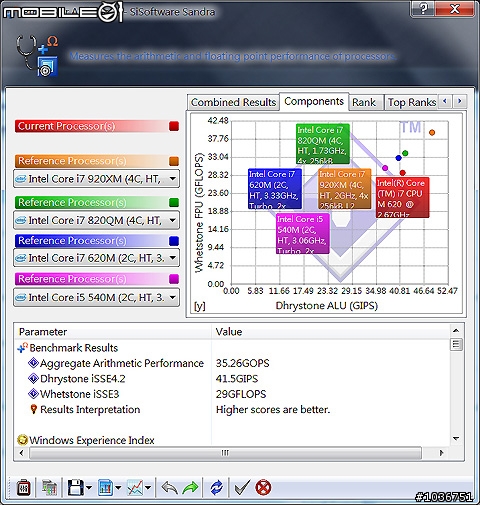Click the orange Core i7 920XM chart label
This screenshot has height=505, width=480.
344,189
